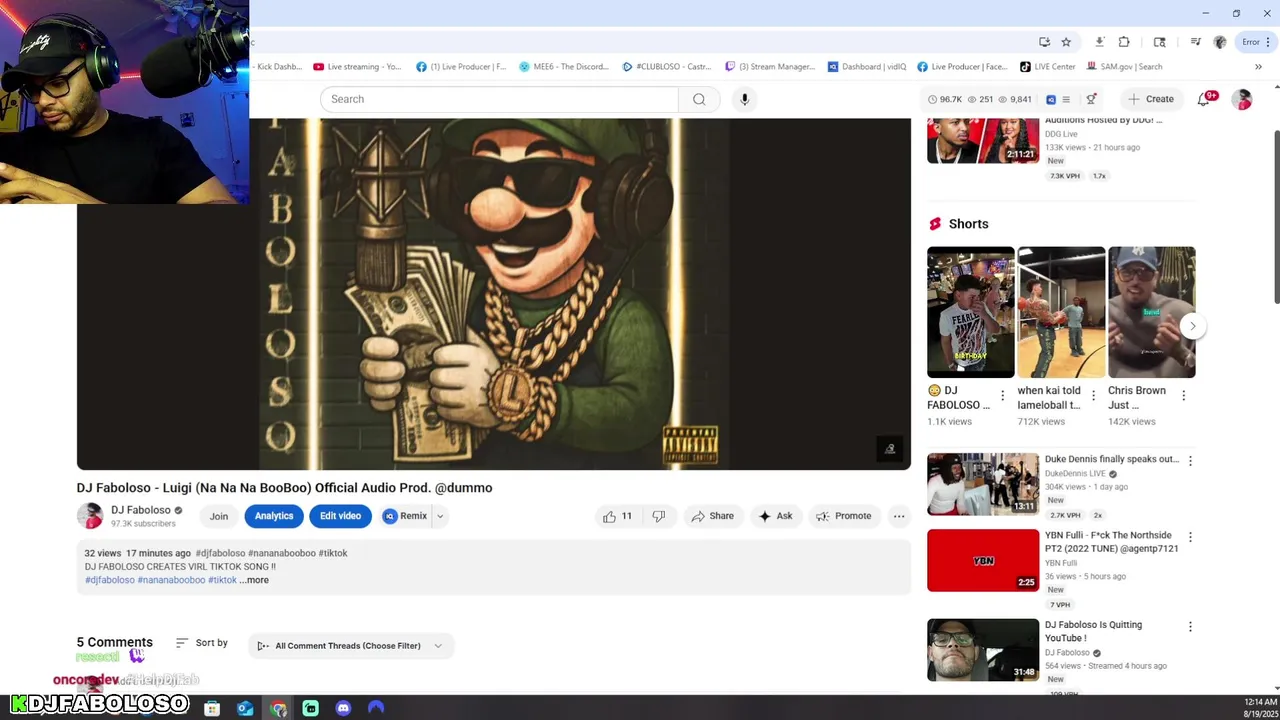Open options for Duke Dennis video
This screenshot has height=720, width=1280.
click(x=1190, y=461)
